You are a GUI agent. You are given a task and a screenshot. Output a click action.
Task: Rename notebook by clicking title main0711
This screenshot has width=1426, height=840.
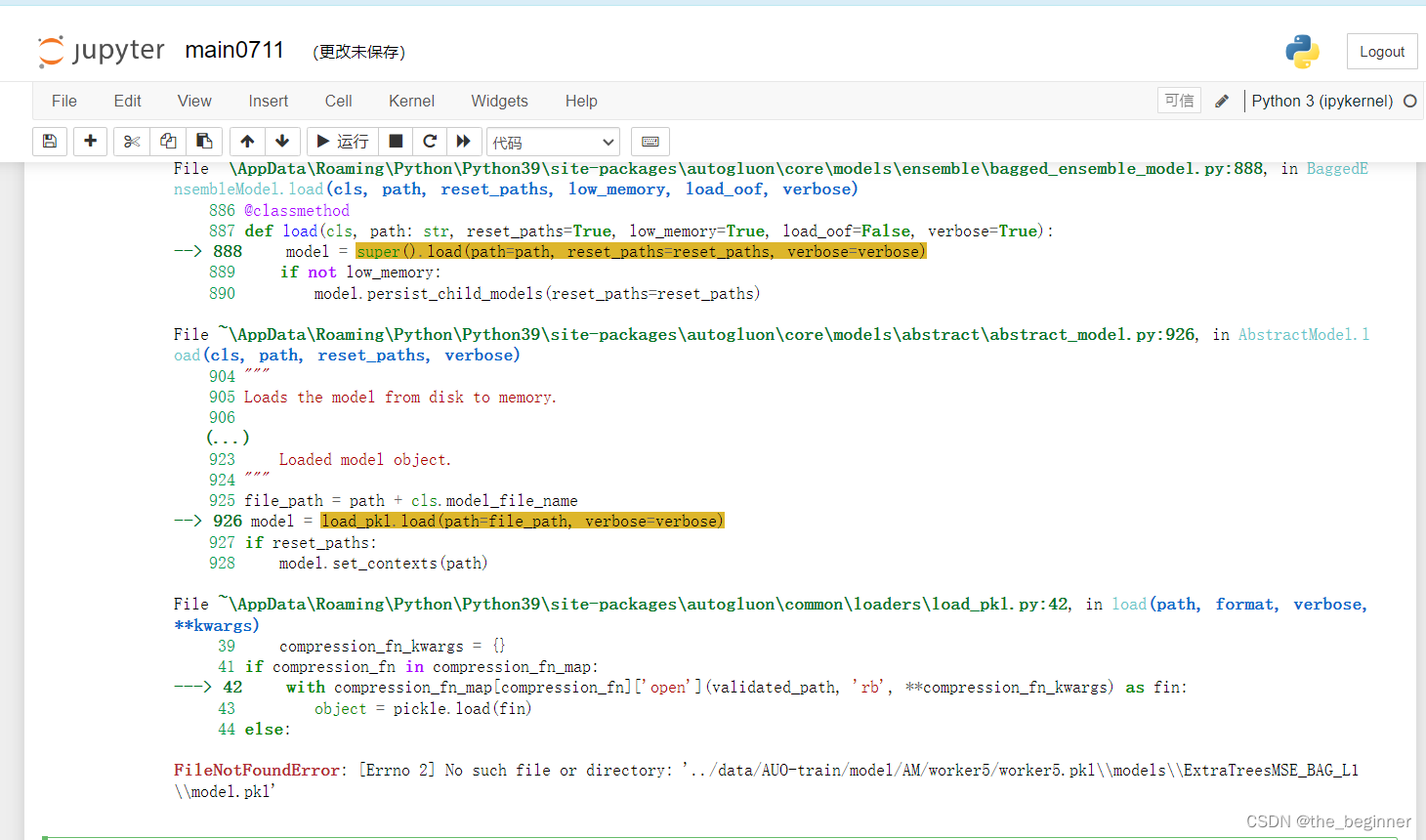click(x=234, y=50)
